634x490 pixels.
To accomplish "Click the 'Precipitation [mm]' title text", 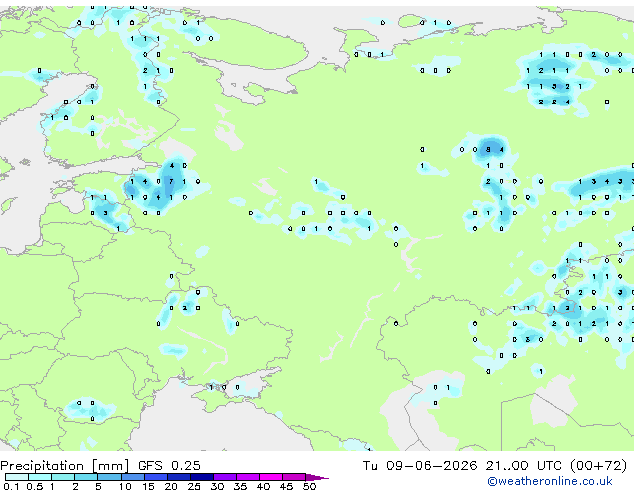I will (65, 466).
